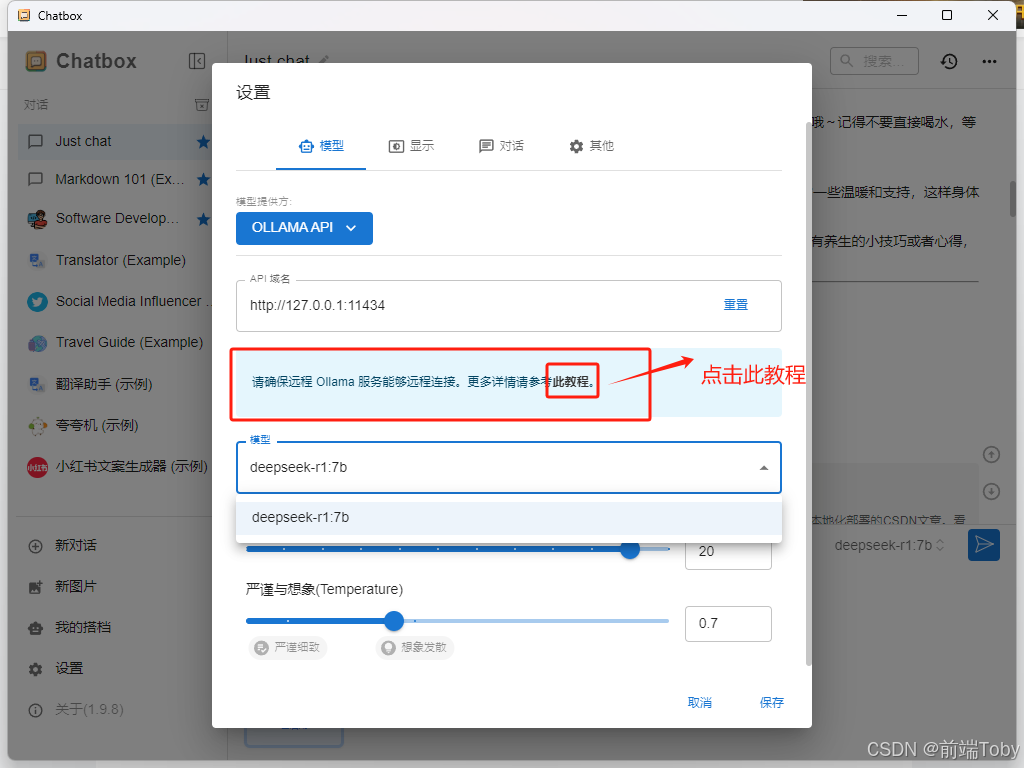The height and width of the screenshot is (768, 1024).
Task: Click the Social Media Influencer Twitter icon
Action: [37, 302]
